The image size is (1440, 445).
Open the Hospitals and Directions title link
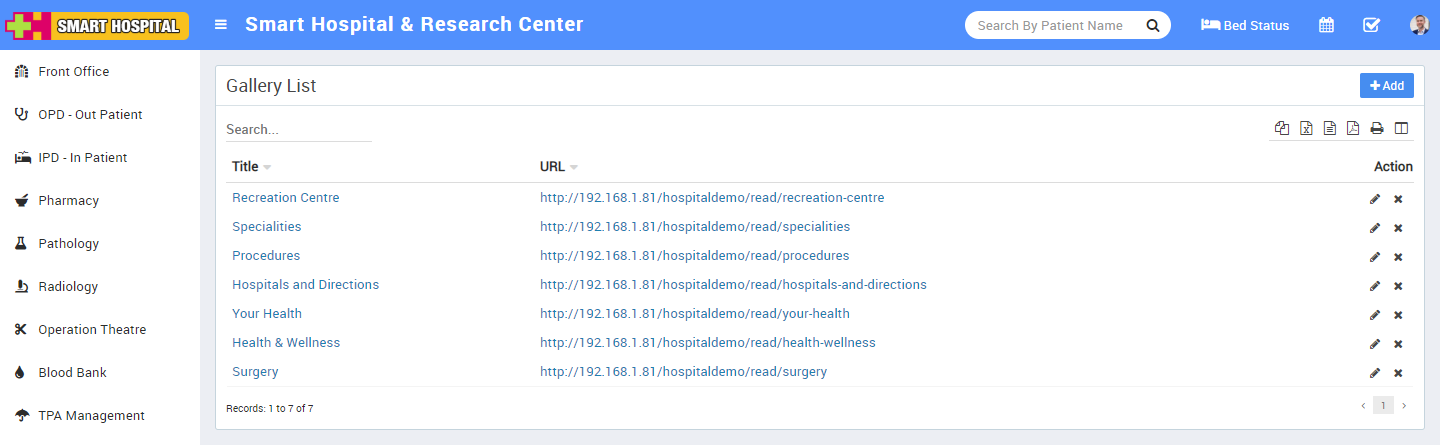tap(305, 285)
